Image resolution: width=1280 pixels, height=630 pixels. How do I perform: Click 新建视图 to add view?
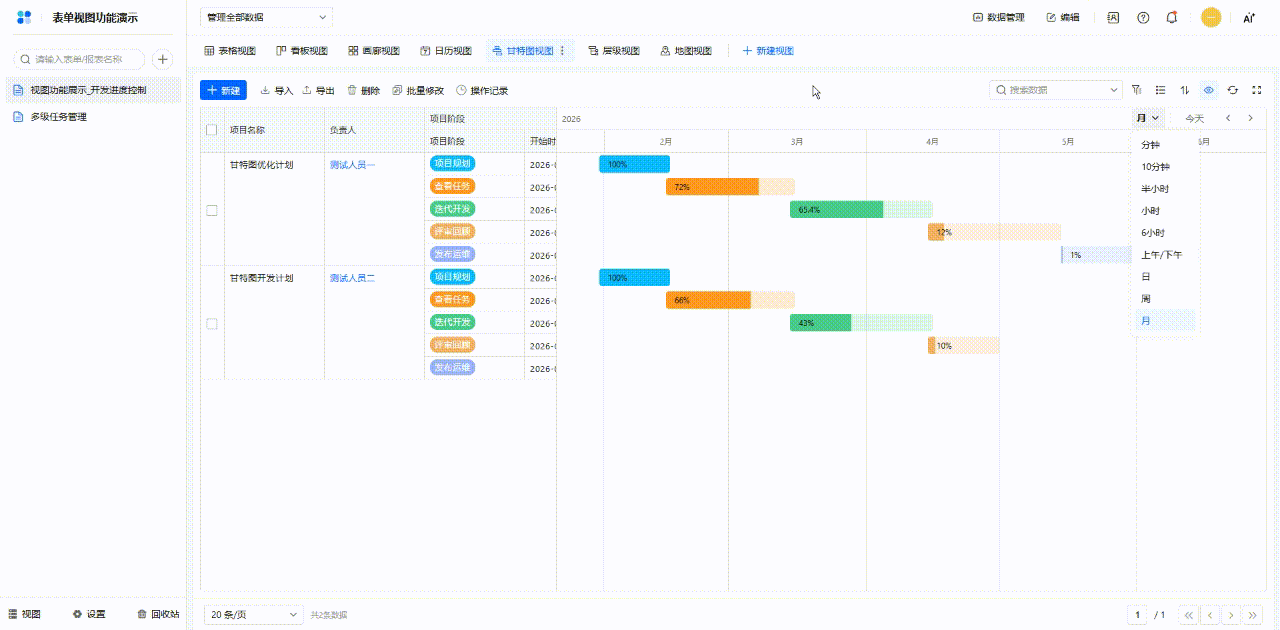coord(768,50)
